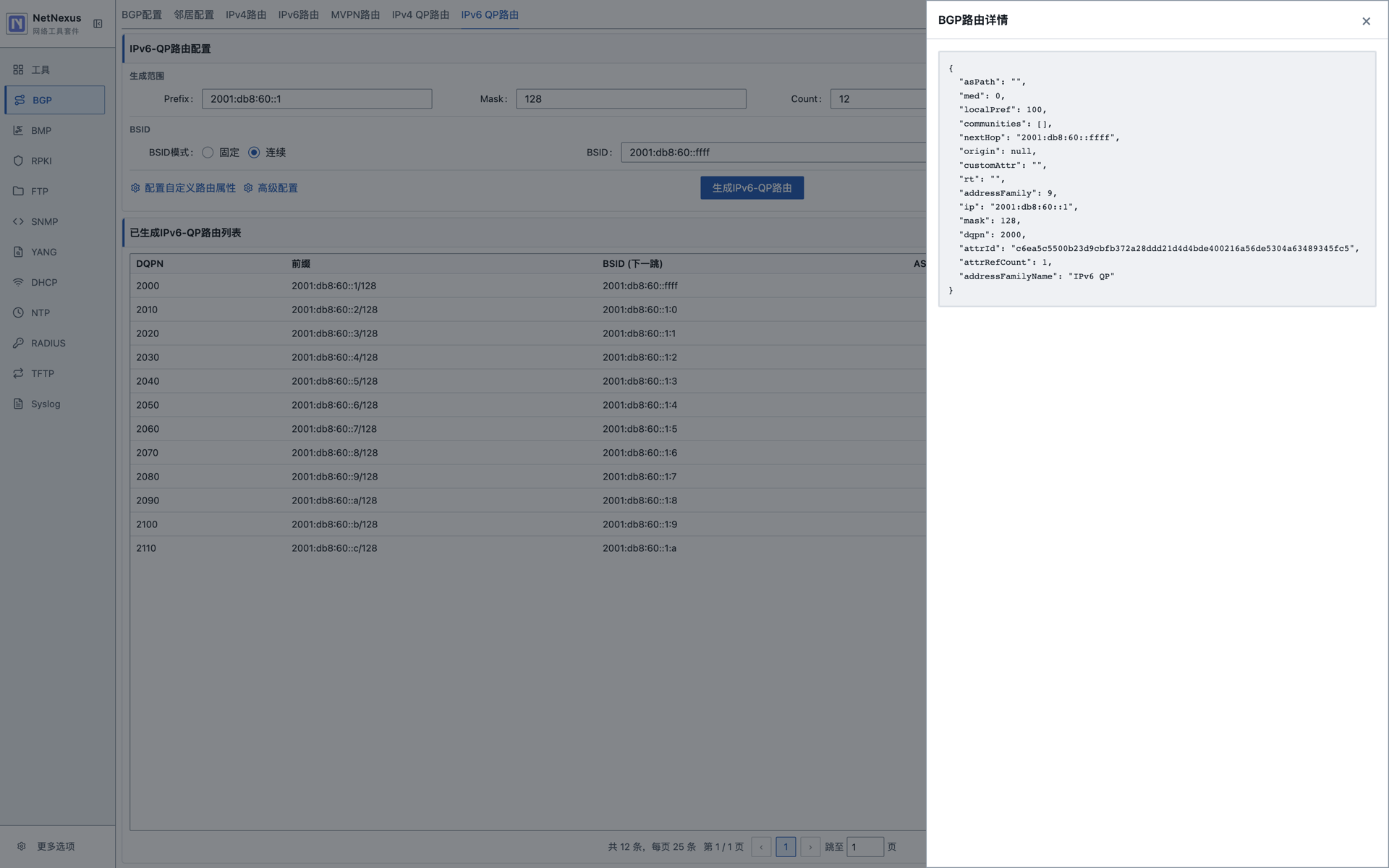Click the nextHop line in JSON details
Screen dimensions: 1389x868
[x=1039, y=137]
